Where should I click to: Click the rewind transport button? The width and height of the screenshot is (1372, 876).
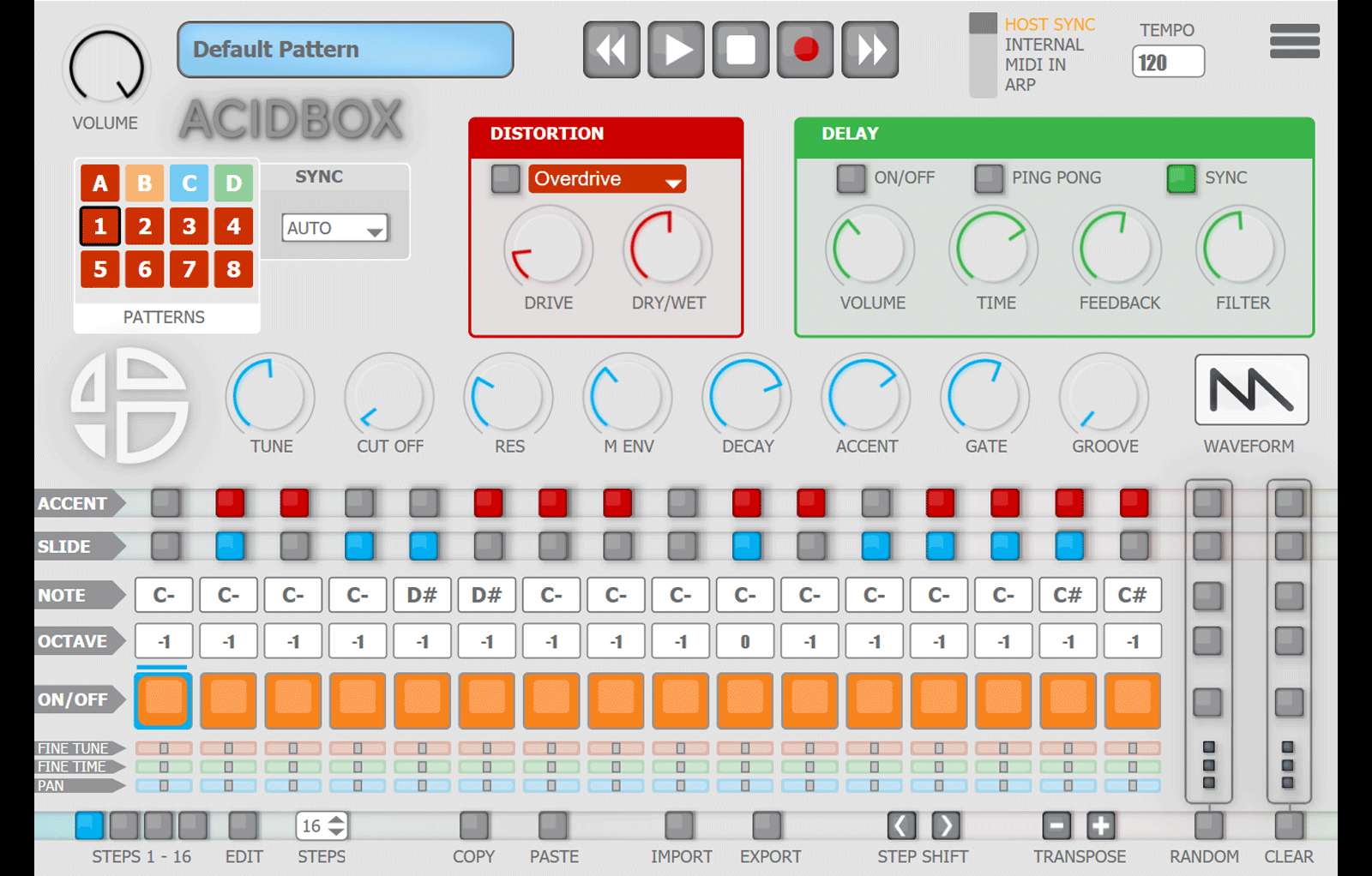click(611, 50)
